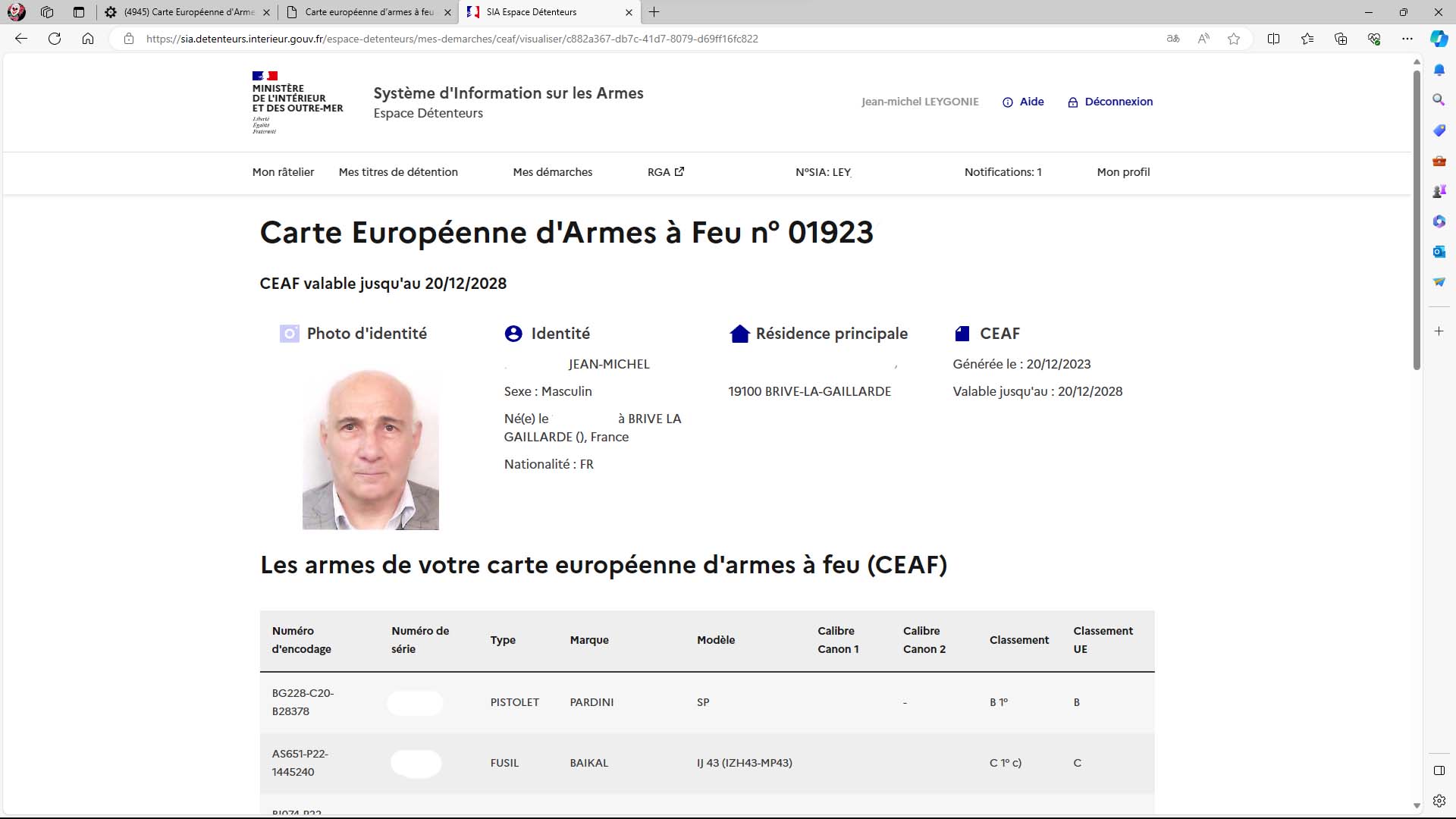Open Outlook from the sidebar
The image size is (1456, 819).
[x=1439, y=252]
